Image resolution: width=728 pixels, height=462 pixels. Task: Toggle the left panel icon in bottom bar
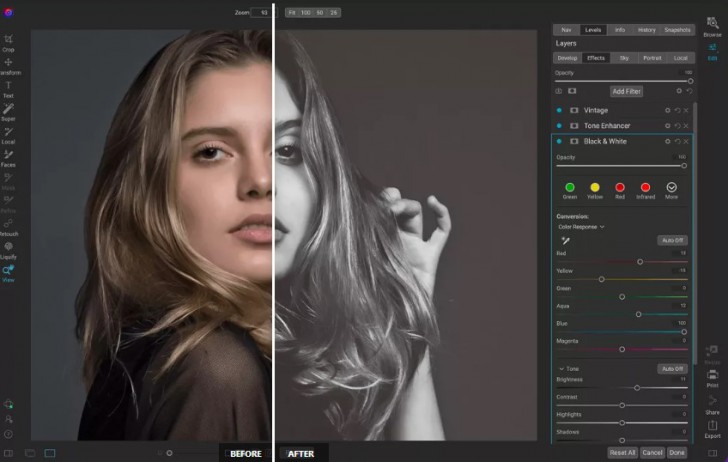coord(8,453)
